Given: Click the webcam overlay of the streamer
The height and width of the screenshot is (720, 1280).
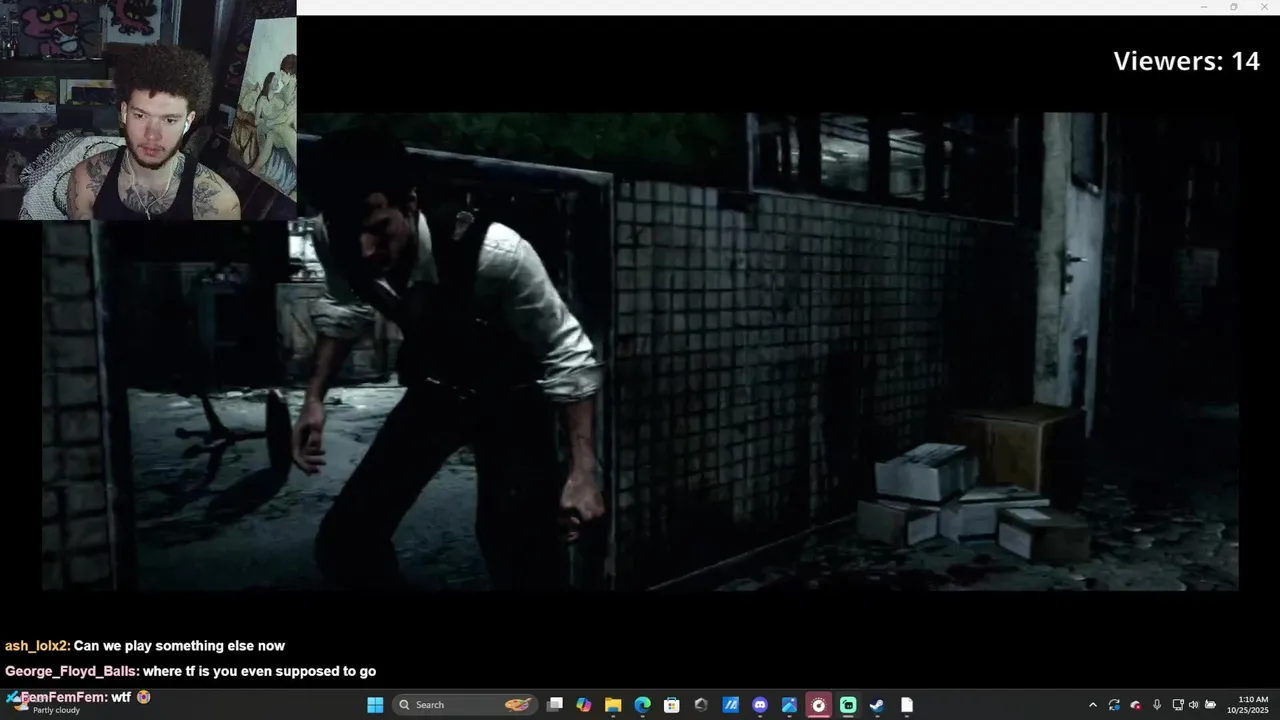Looking at the screenshot, I should coord(148,110).
